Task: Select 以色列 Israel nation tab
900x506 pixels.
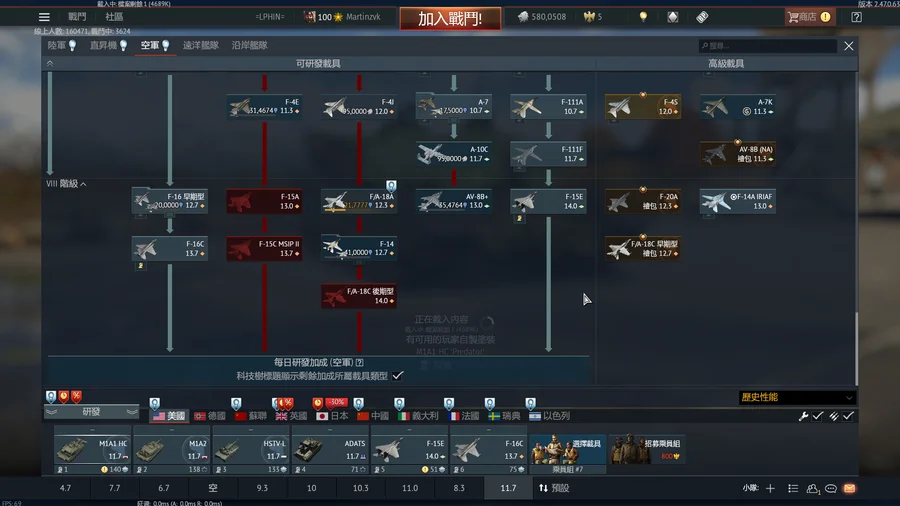Action: 549,416
